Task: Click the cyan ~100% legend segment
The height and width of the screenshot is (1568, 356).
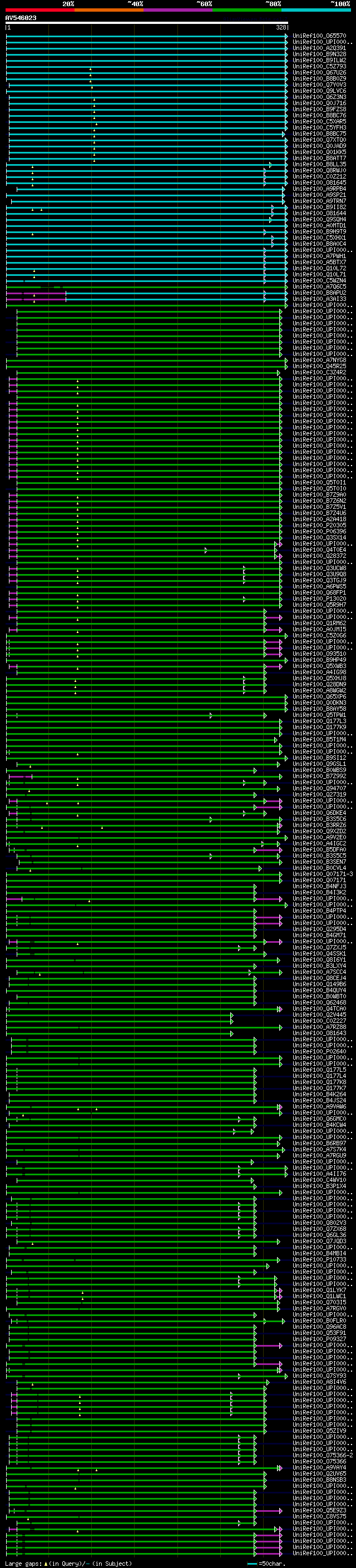Action: tap(316, 10)
